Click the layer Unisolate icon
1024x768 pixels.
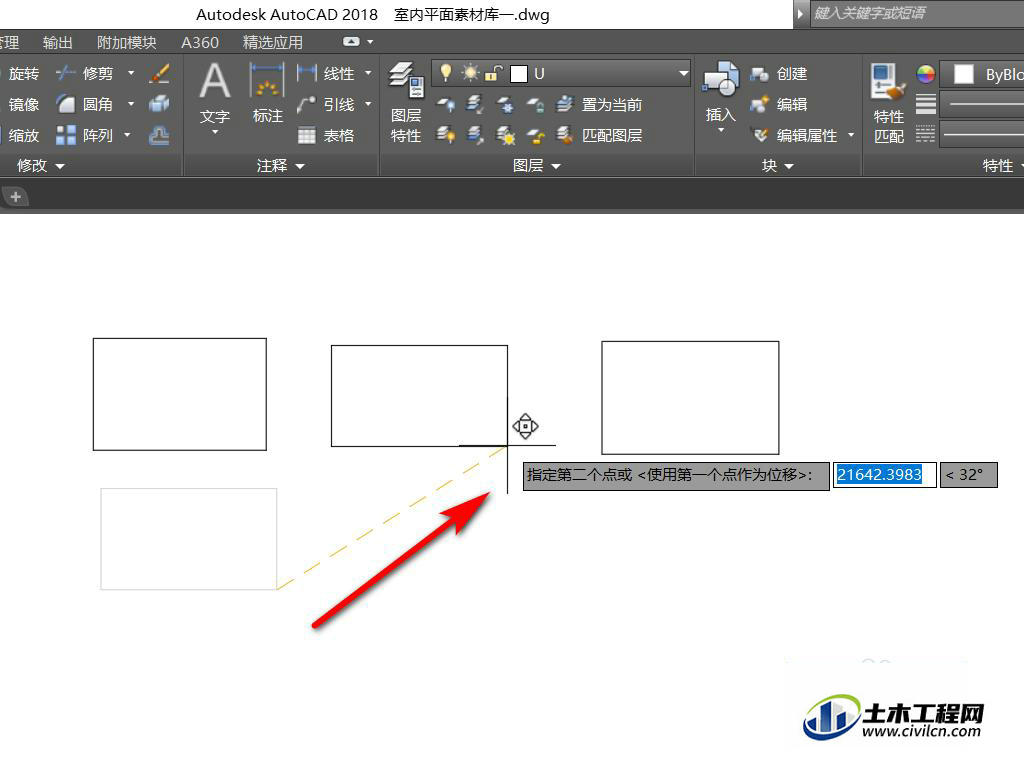475,135
